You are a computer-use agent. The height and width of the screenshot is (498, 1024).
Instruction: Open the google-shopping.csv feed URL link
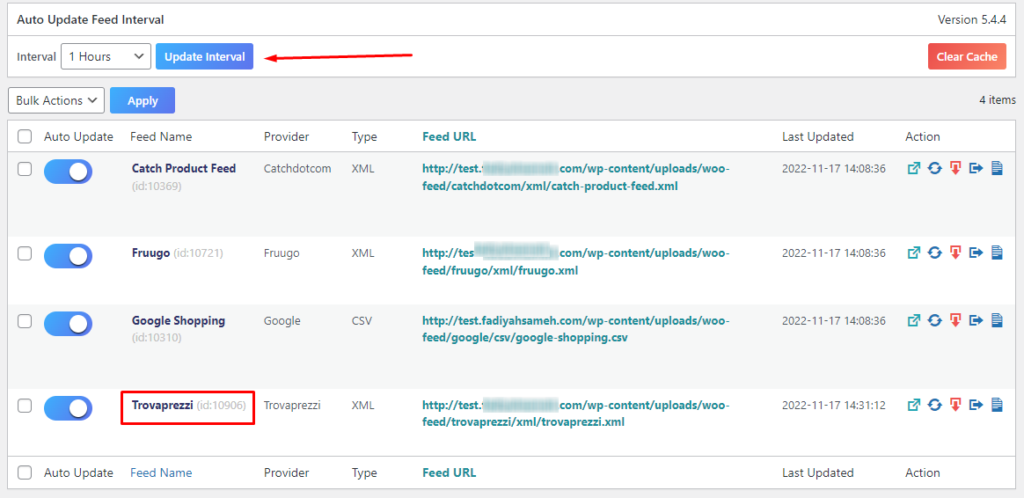575,330
